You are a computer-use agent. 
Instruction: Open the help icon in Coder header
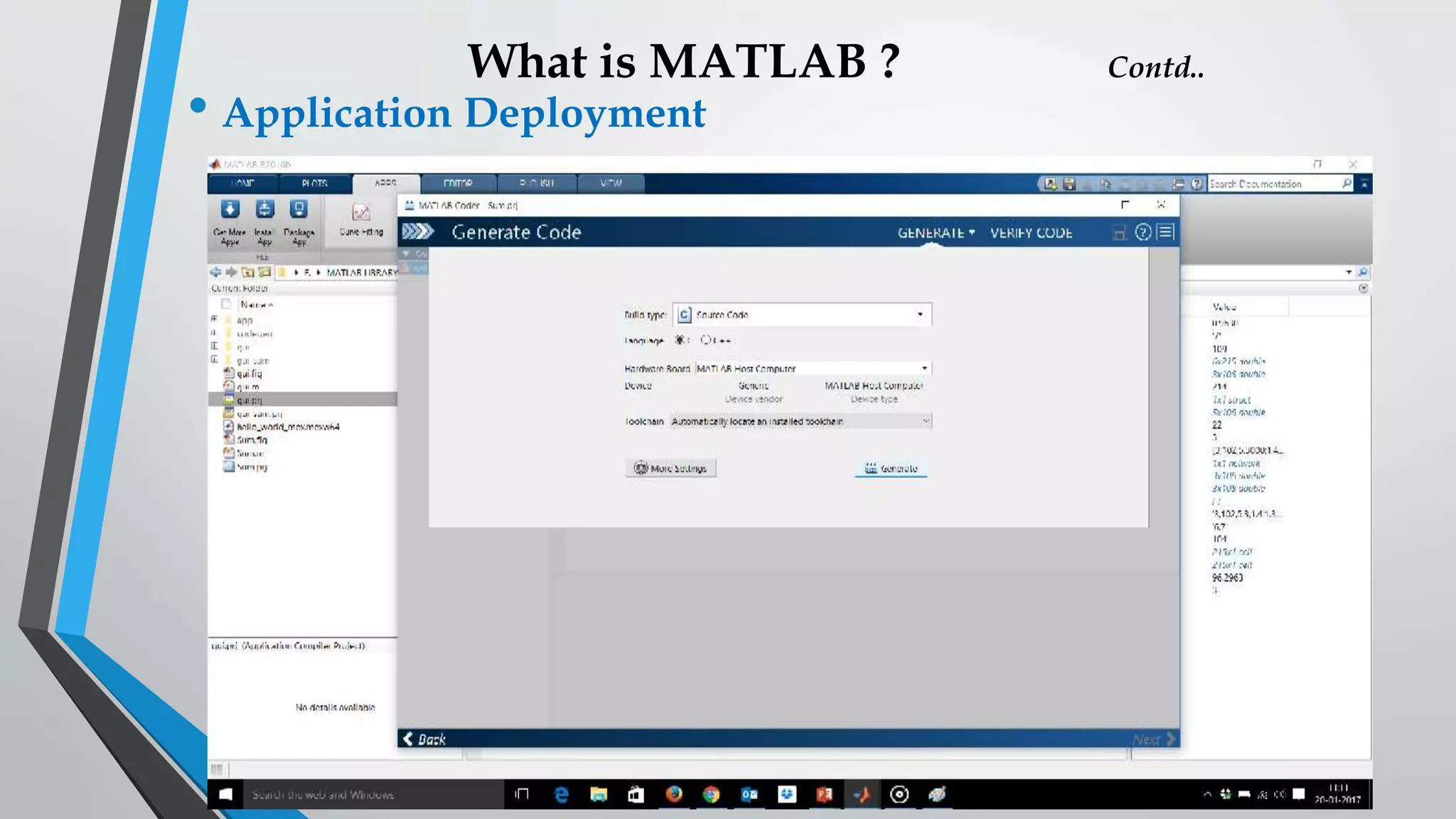[x=1142, y=232]
